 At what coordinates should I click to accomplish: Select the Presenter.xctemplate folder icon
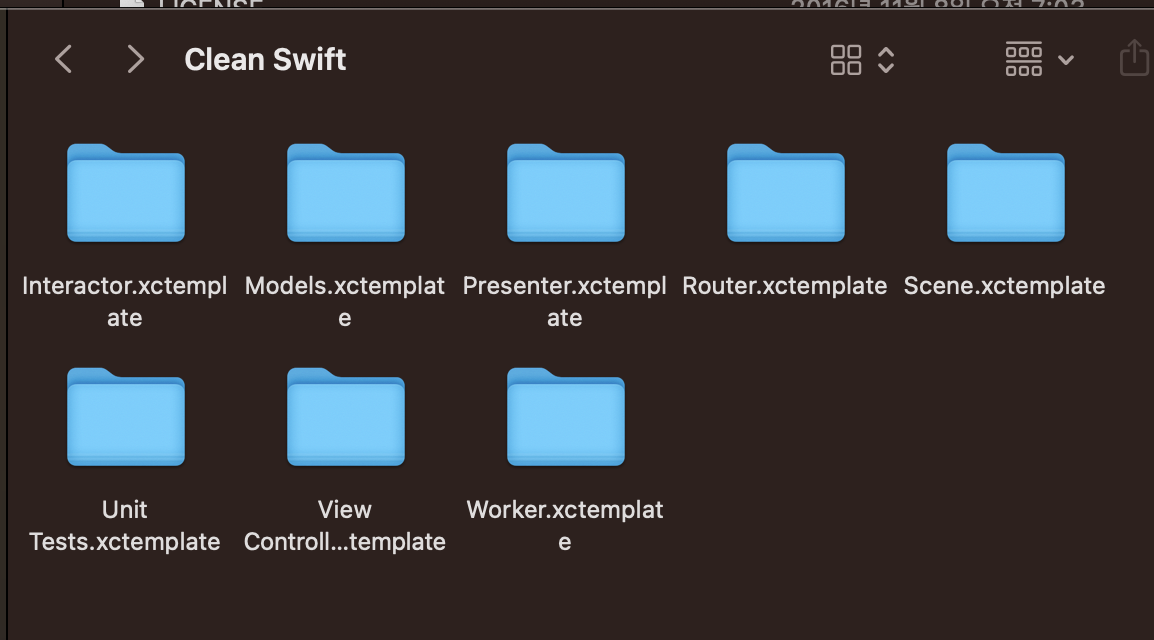566,193
